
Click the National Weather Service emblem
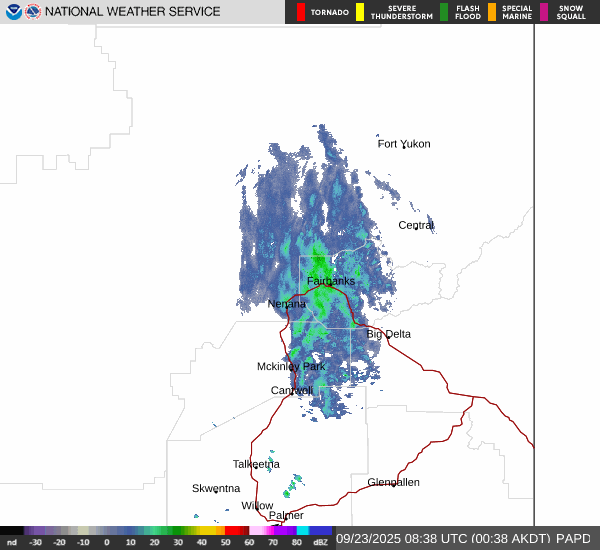pos(33,12)
